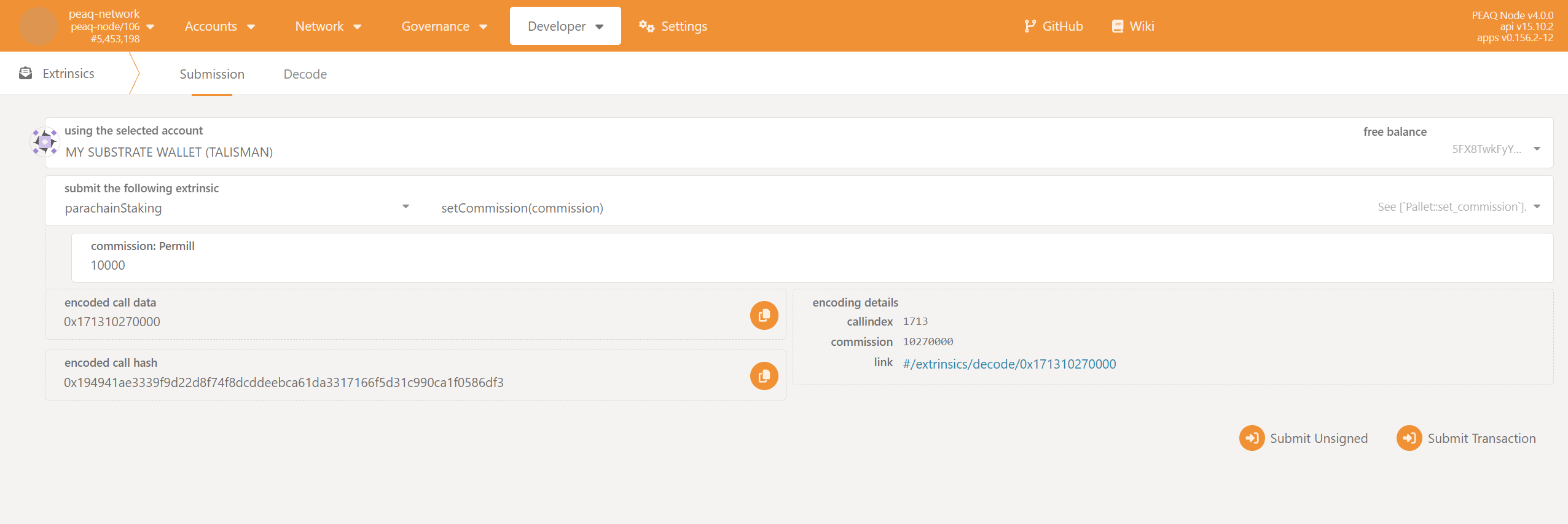Click the free balance label
1568x524 pixels.
pos(1395,131)
